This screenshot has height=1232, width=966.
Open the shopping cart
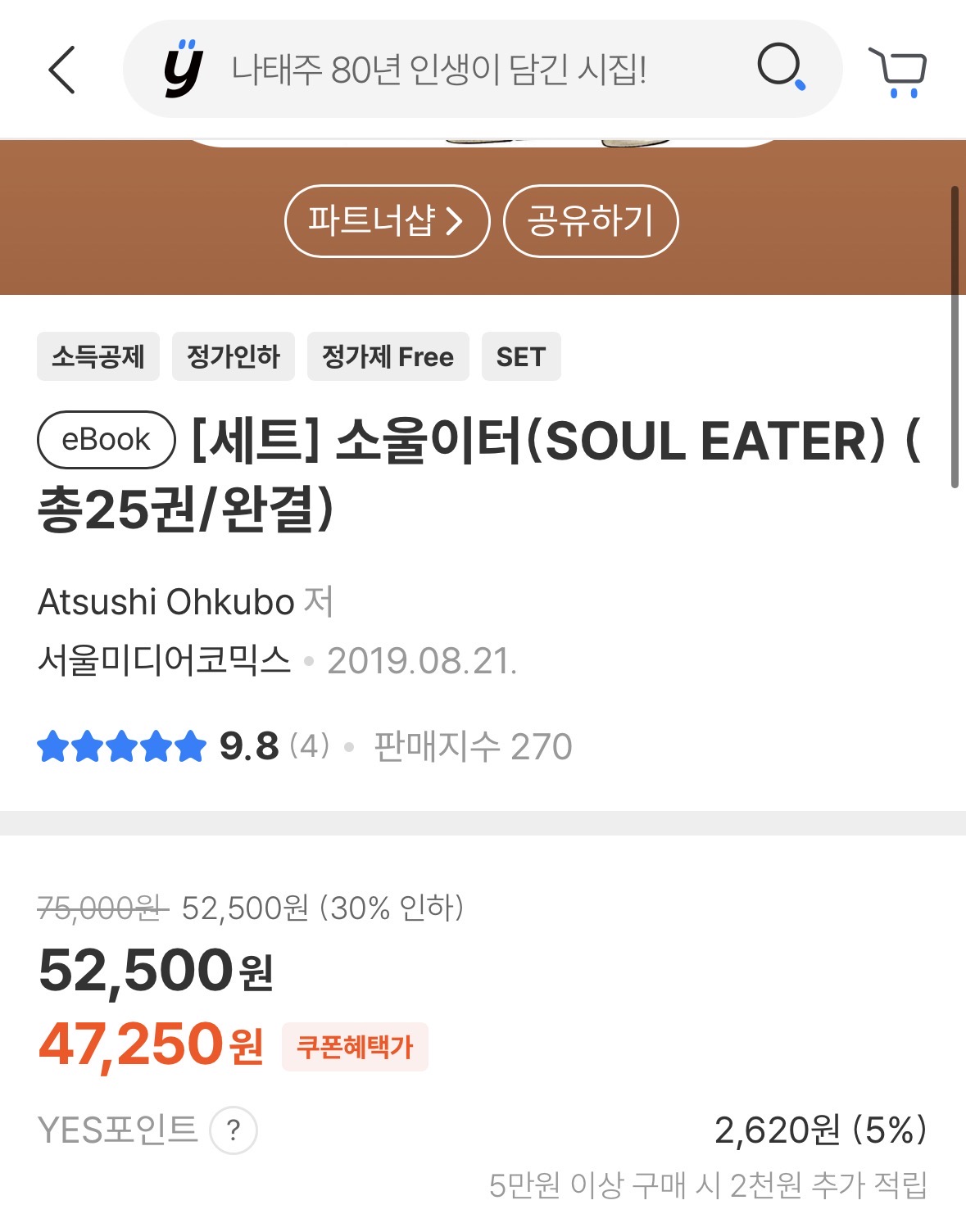click(898, 72)
